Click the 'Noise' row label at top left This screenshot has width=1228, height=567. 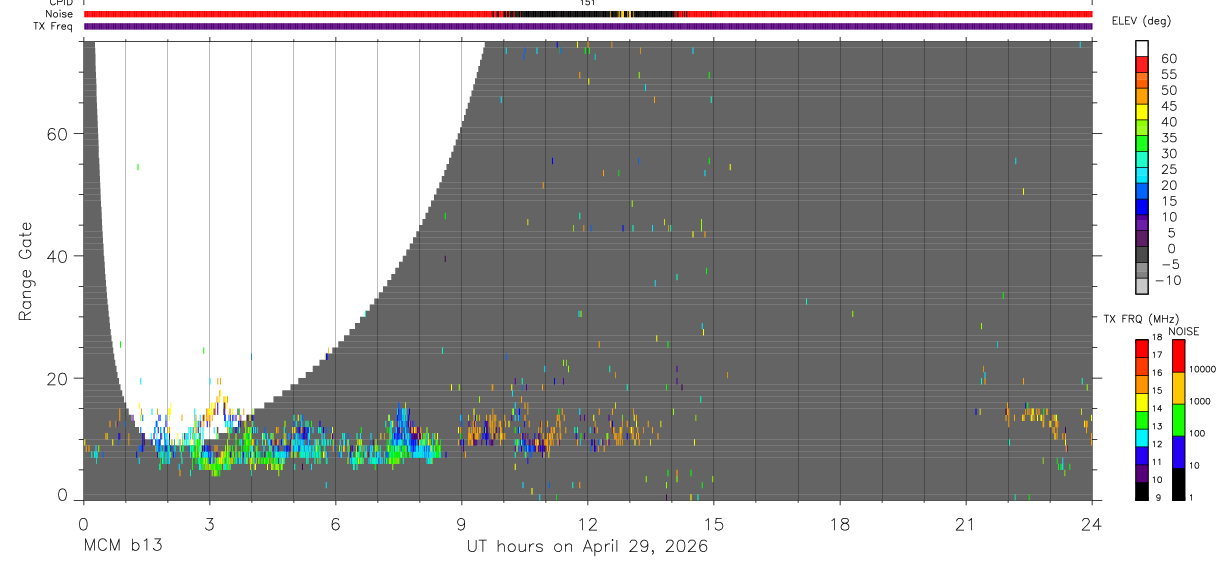point(59,14)
